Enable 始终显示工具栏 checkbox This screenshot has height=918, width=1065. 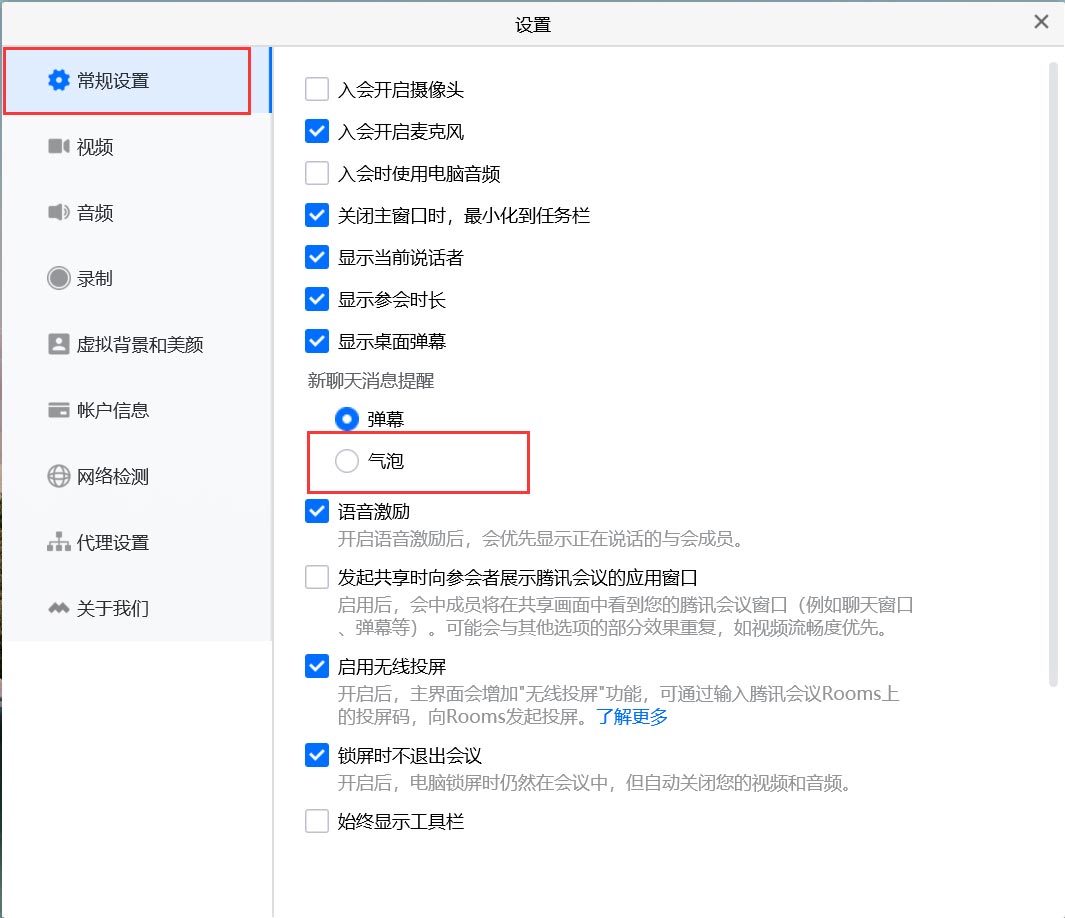click(317, 821)
